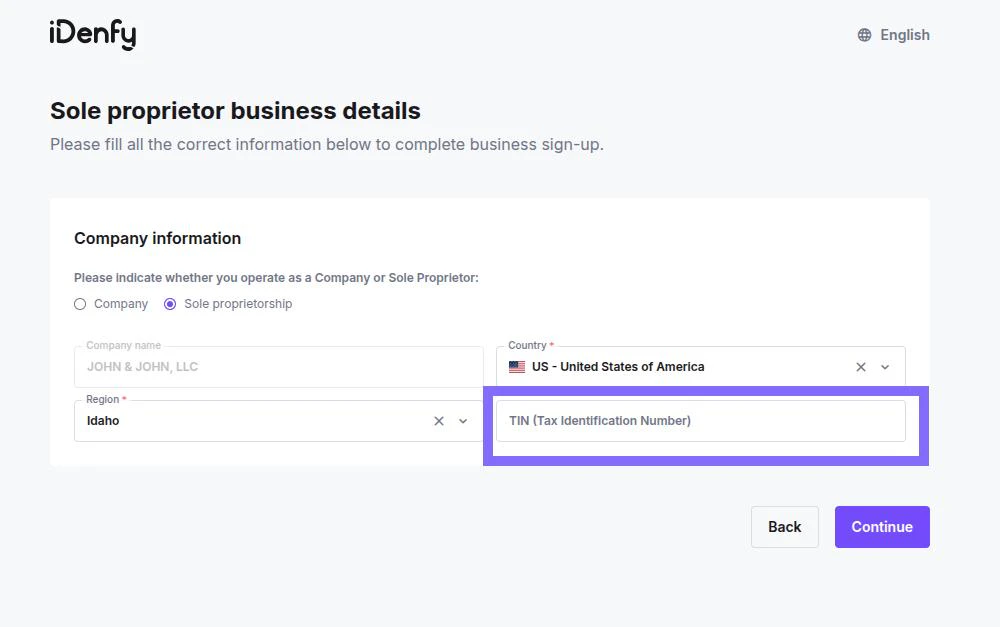Select the Company radio option
The height and width of the screenshot is (627, 1000).
pyautogui.click(x=80, y=304)
